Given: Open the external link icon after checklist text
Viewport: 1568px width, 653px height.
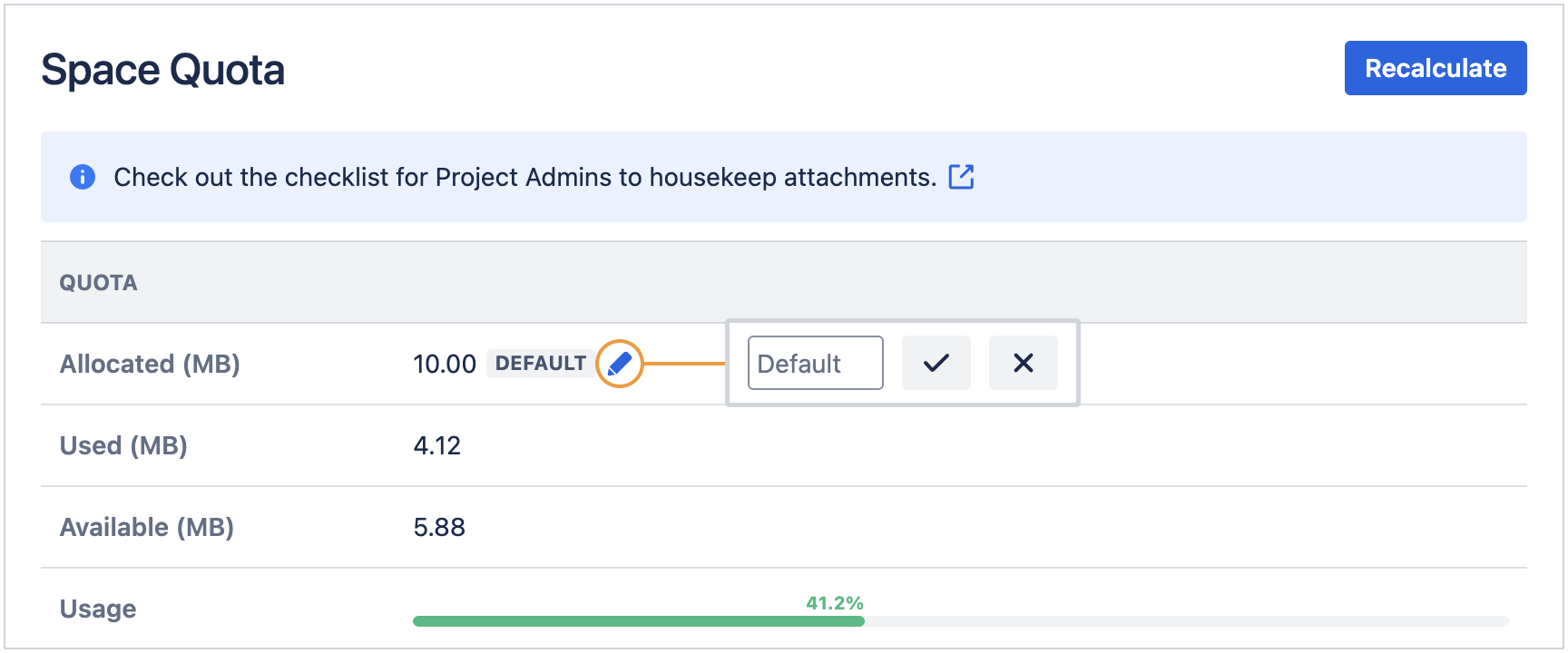Looking at the screenshot, I should point(961,177).
